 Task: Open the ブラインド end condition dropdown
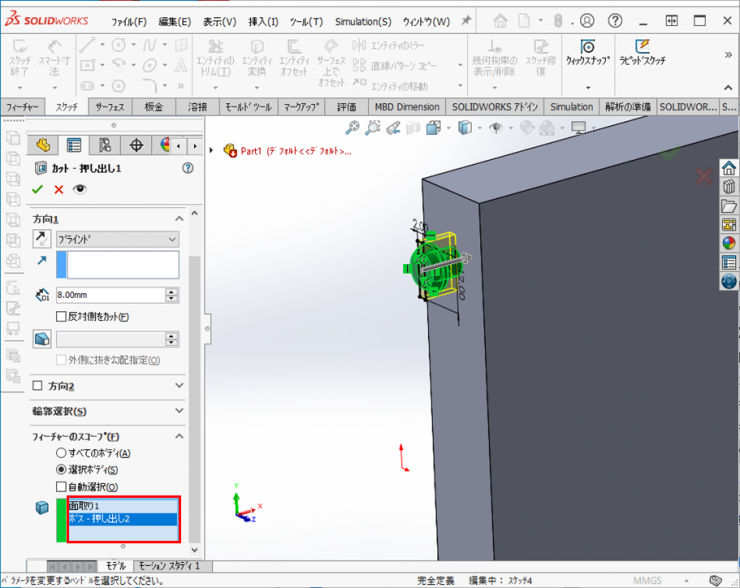118,239
